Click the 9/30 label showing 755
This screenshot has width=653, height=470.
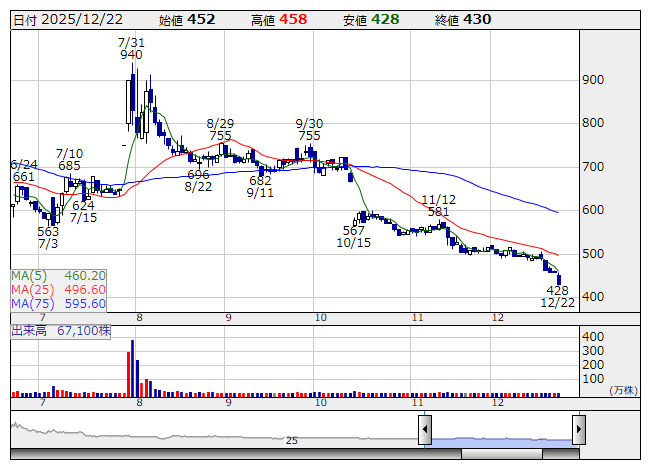308,129
